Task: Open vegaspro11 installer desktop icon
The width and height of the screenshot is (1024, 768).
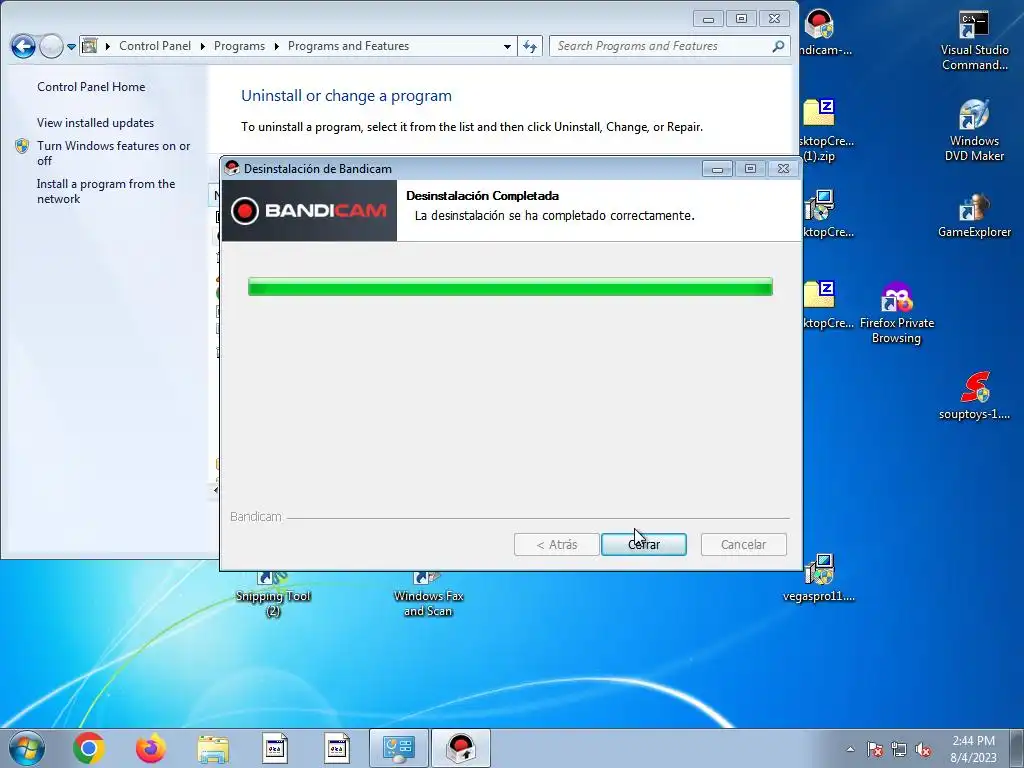Action: (x=819, y=578)
